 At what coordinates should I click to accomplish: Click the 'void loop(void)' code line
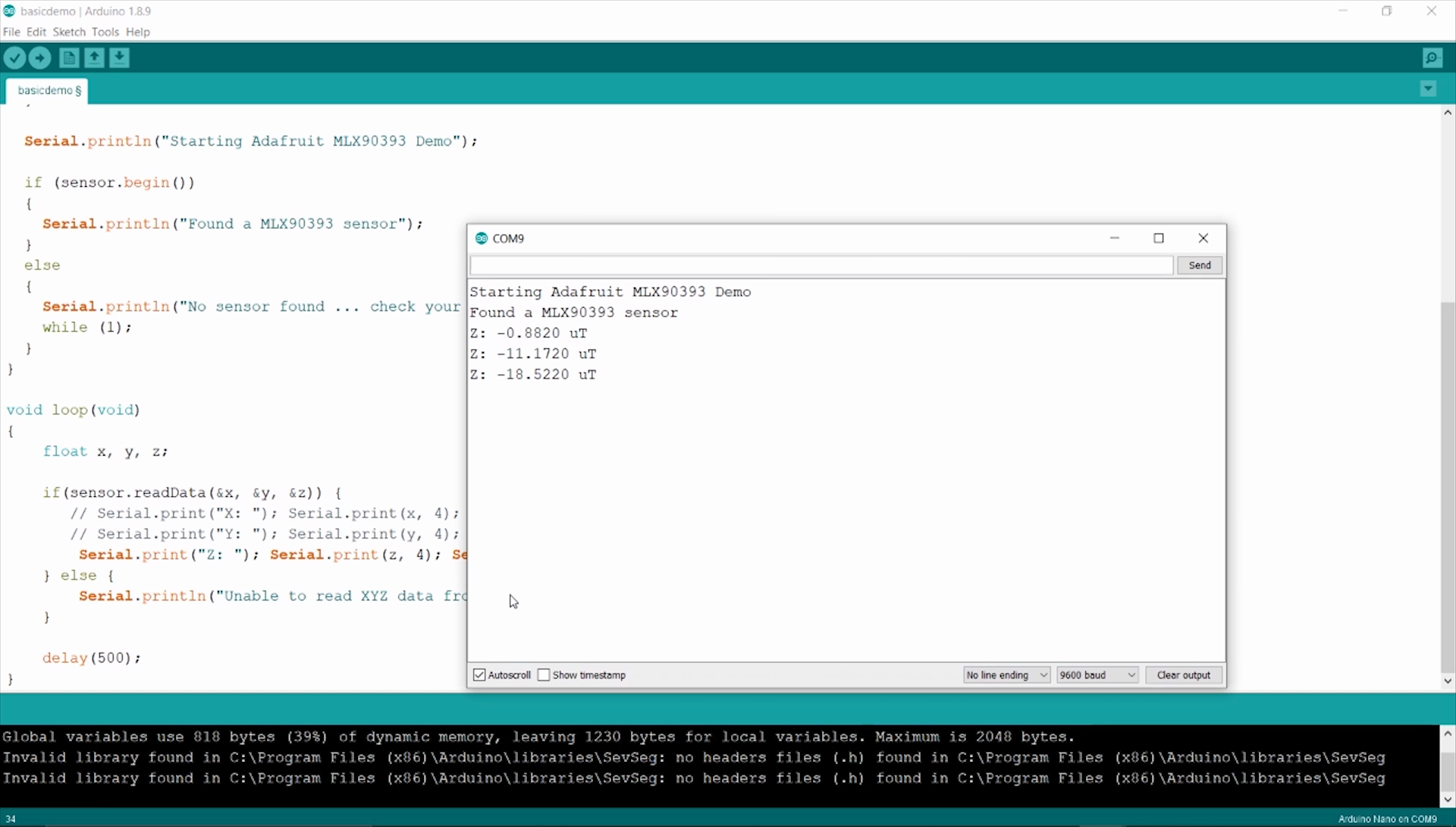coord(74,410)
